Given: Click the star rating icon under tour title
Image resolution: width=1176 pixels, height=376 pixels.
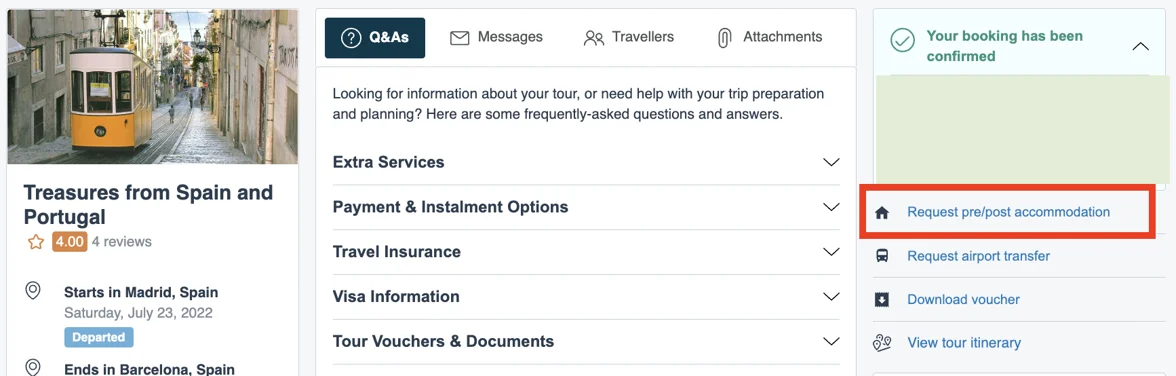Looking at the screenshot, I should click(x=35, y=242).
